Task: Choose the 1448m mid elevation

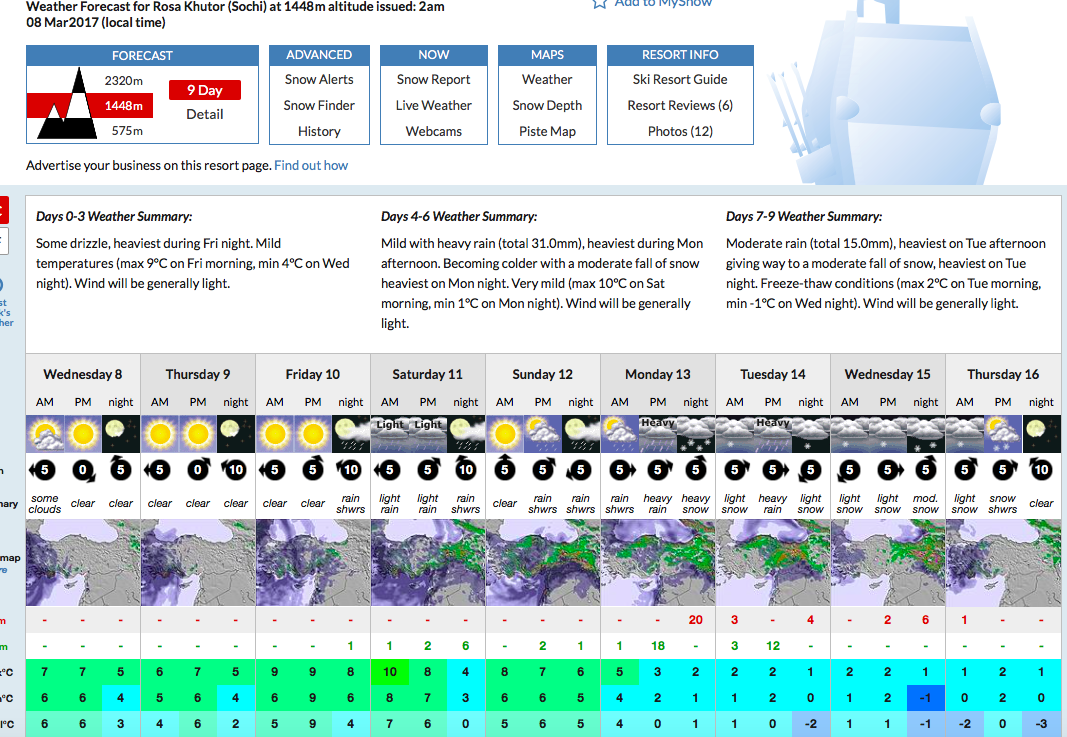Action: pos(124,105)
